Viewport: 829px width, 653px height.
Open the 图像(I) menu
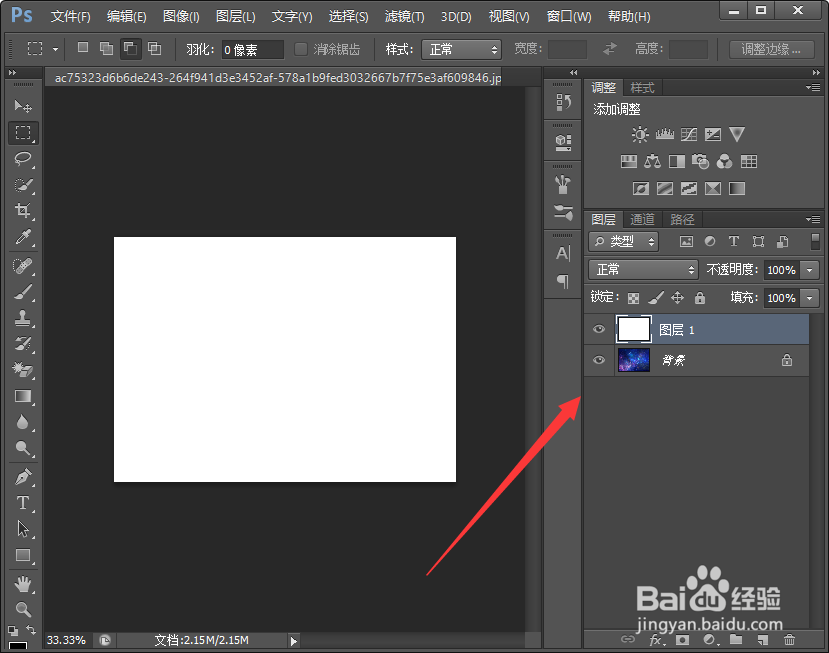(x=181, y=16)
